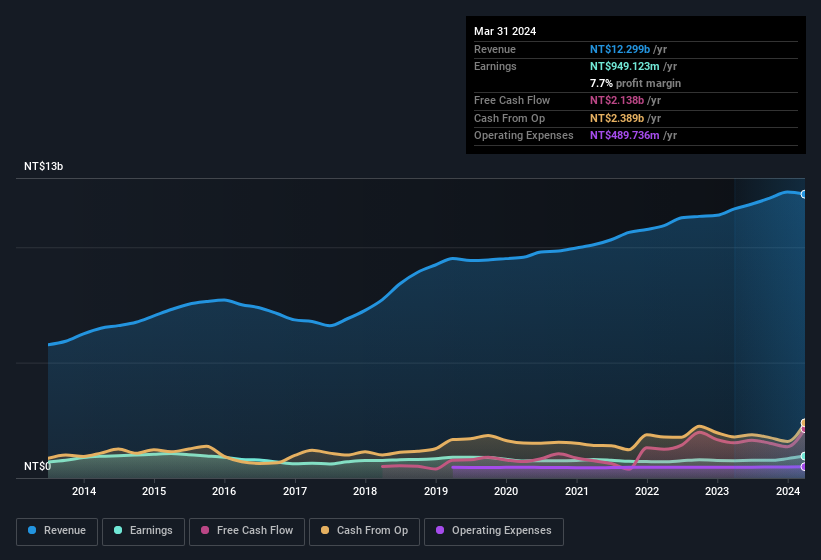
Task: Click the NT$12.299b revenue value
Action: pos(620,49)
